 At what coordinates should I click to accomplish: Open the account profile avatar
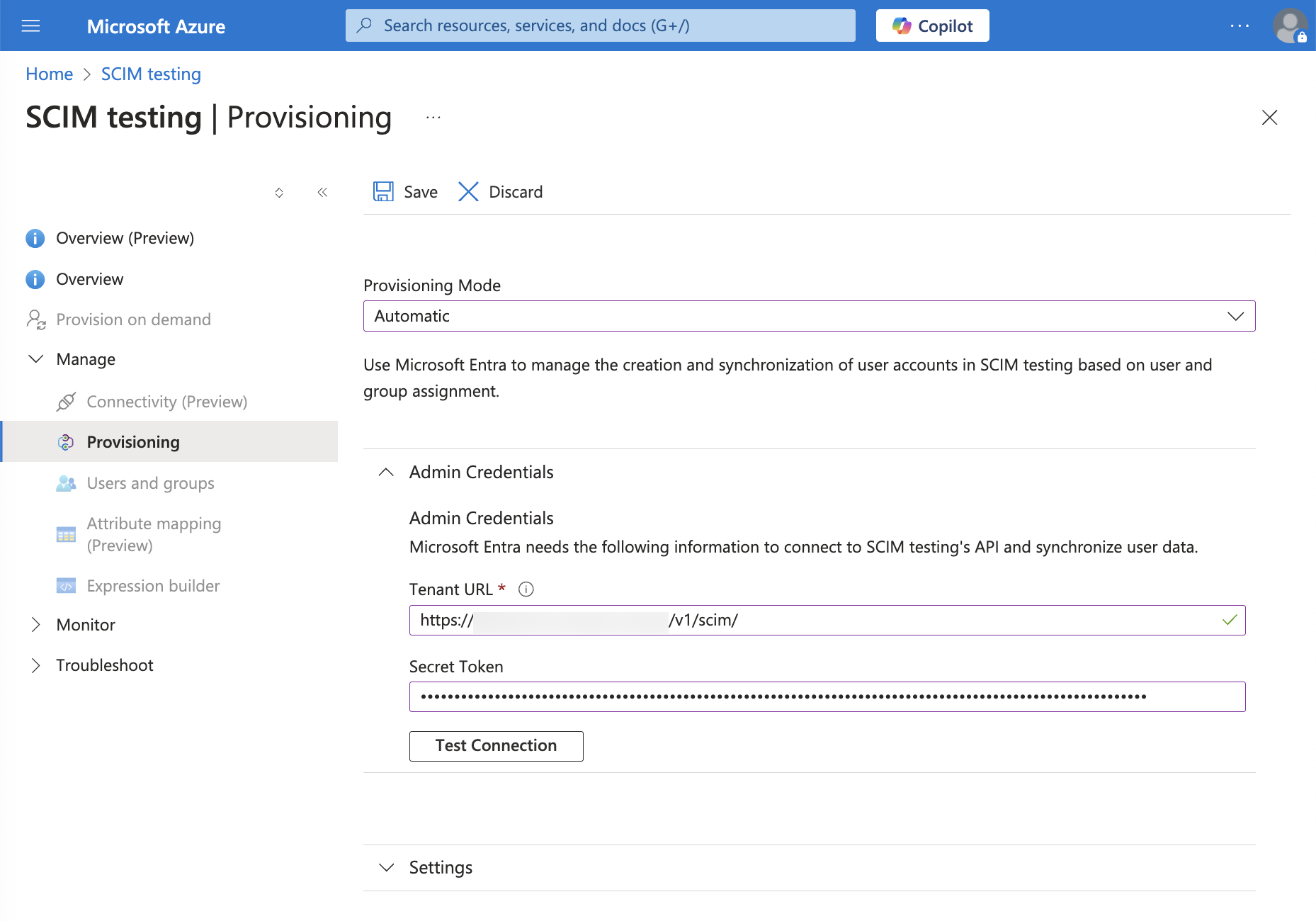coord(1290,26)
